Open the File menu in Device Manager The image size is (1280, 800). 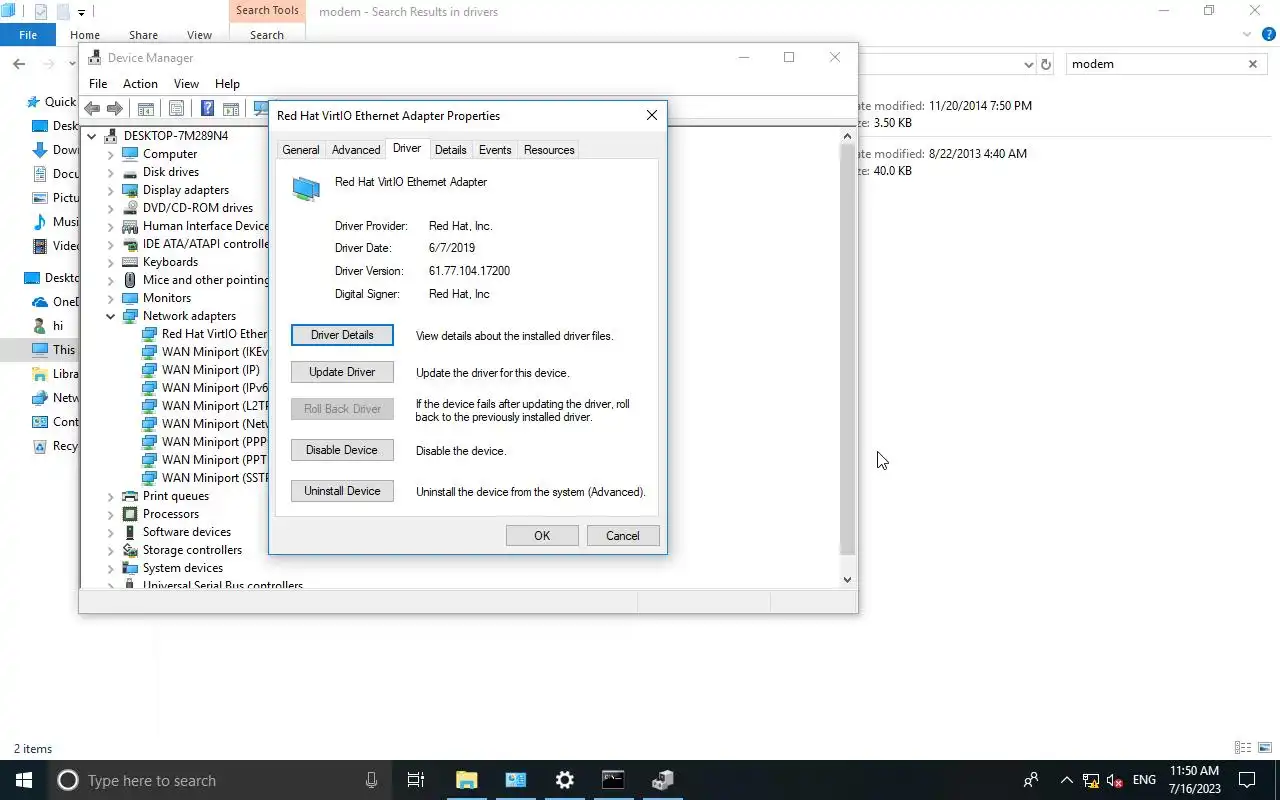point(98,84)
